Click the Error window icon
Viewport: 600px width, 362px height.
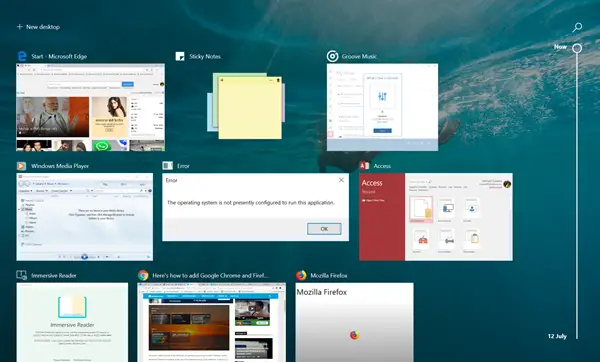(x=168, y=166)
